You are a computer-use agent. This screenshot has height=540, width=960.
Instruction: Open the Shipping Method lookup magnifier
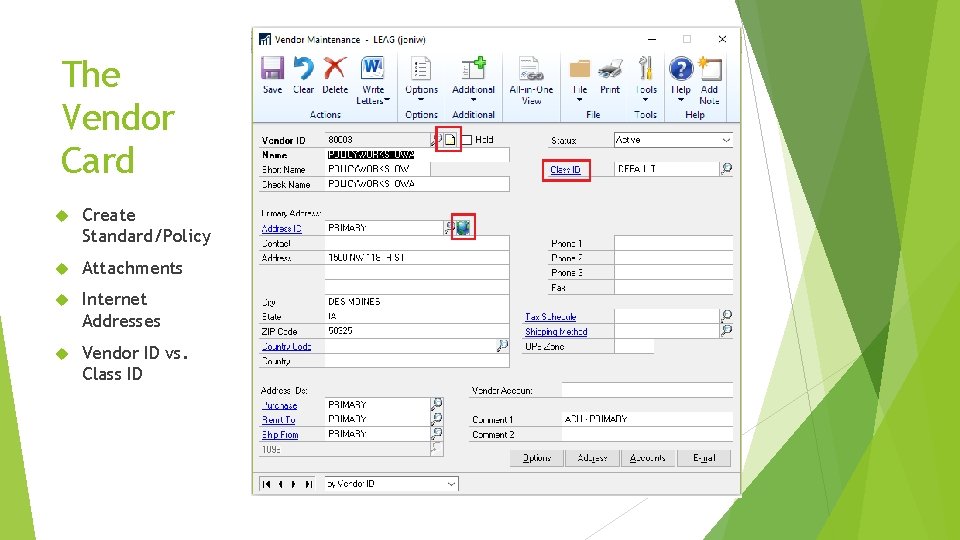tap(726, 331)
